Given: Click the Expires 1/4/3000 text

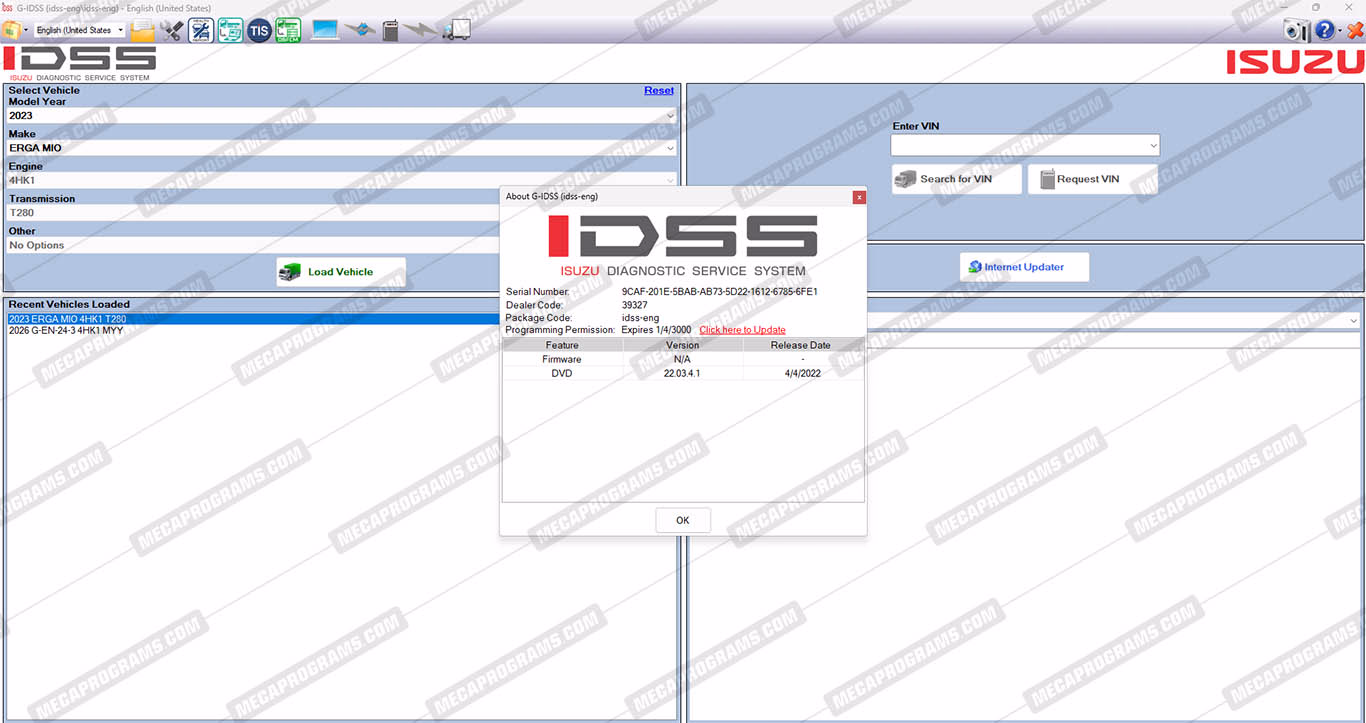Looking at the screenshot, I should tap(656, 330).
